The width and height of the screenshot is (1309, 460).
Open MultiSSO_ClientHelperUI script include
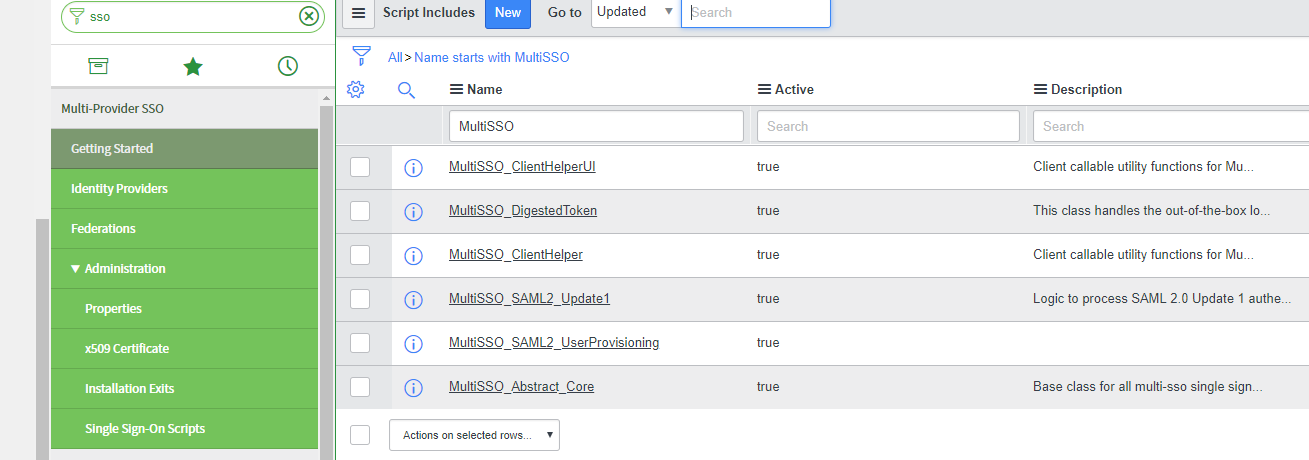522,167
